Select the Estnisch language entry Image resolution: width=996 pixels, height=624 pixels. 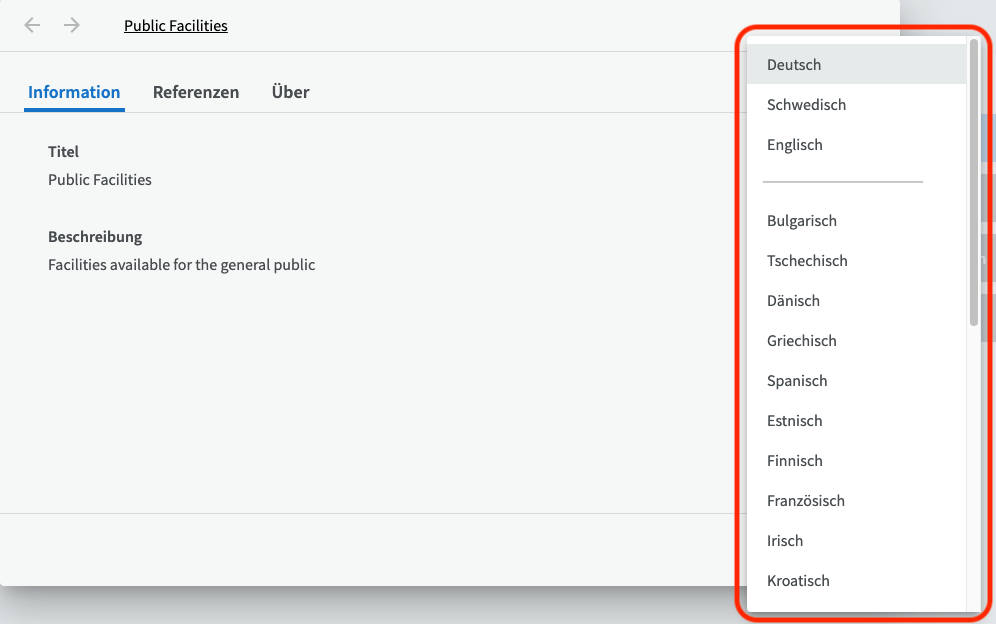pos(795,421)
